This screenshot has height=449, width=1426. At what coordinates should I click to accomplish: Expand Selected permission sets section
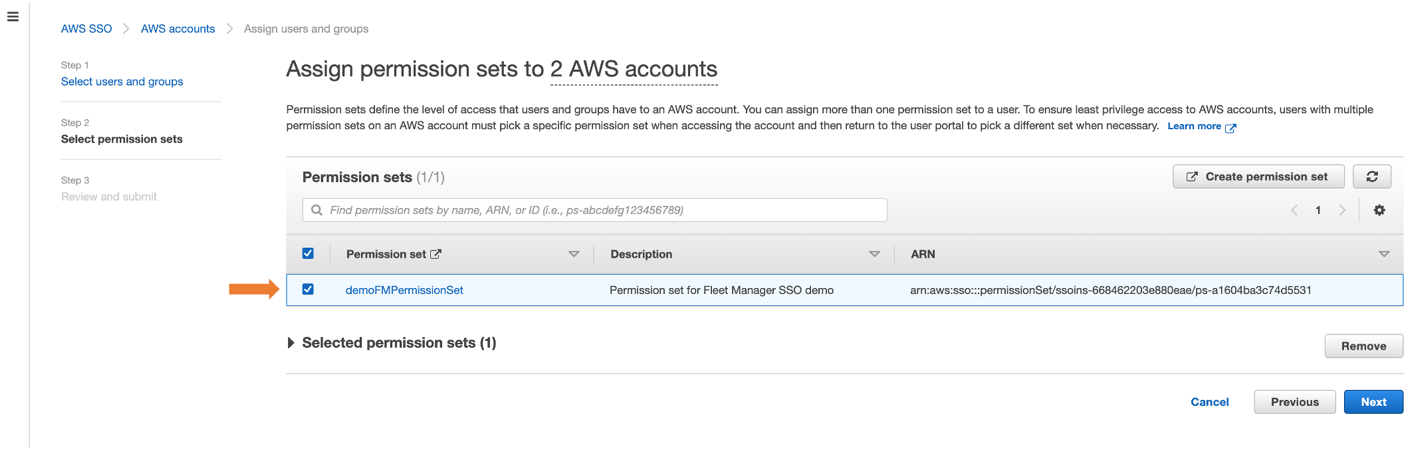pos(291,343)
